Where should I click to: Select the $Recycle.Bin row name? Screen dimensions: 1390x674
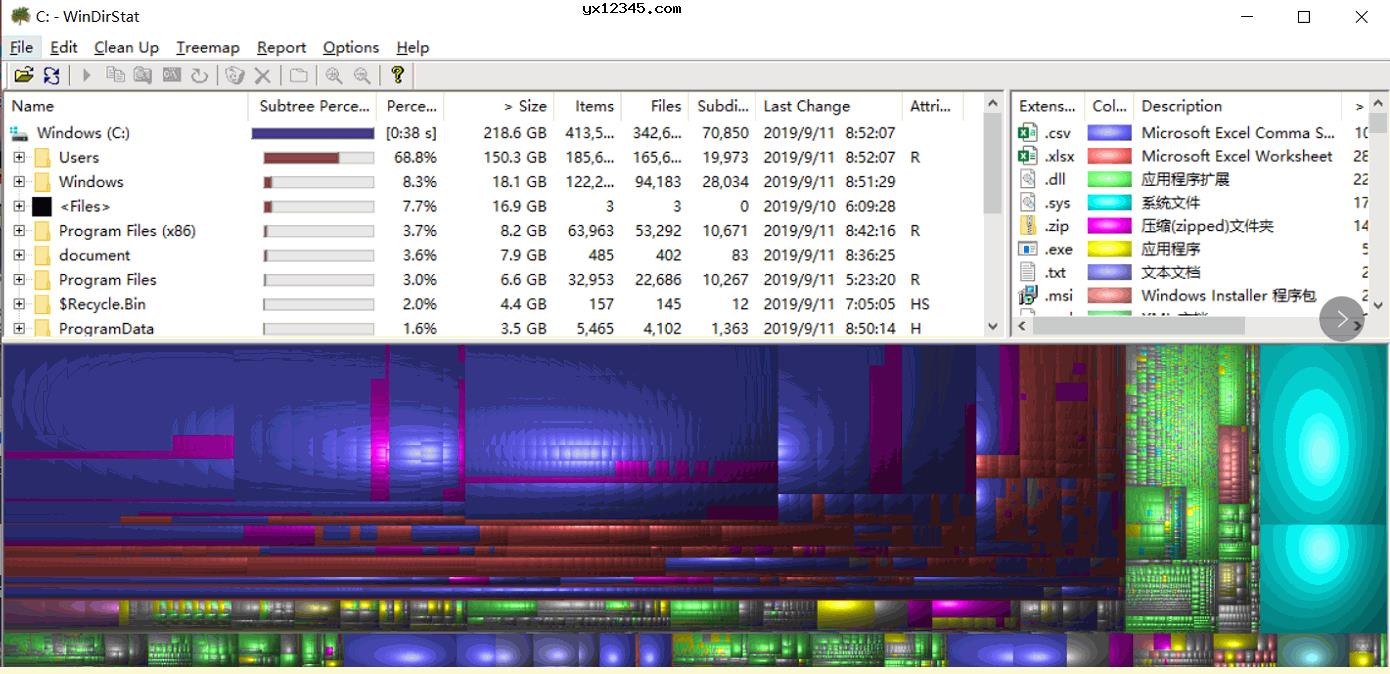102,304
